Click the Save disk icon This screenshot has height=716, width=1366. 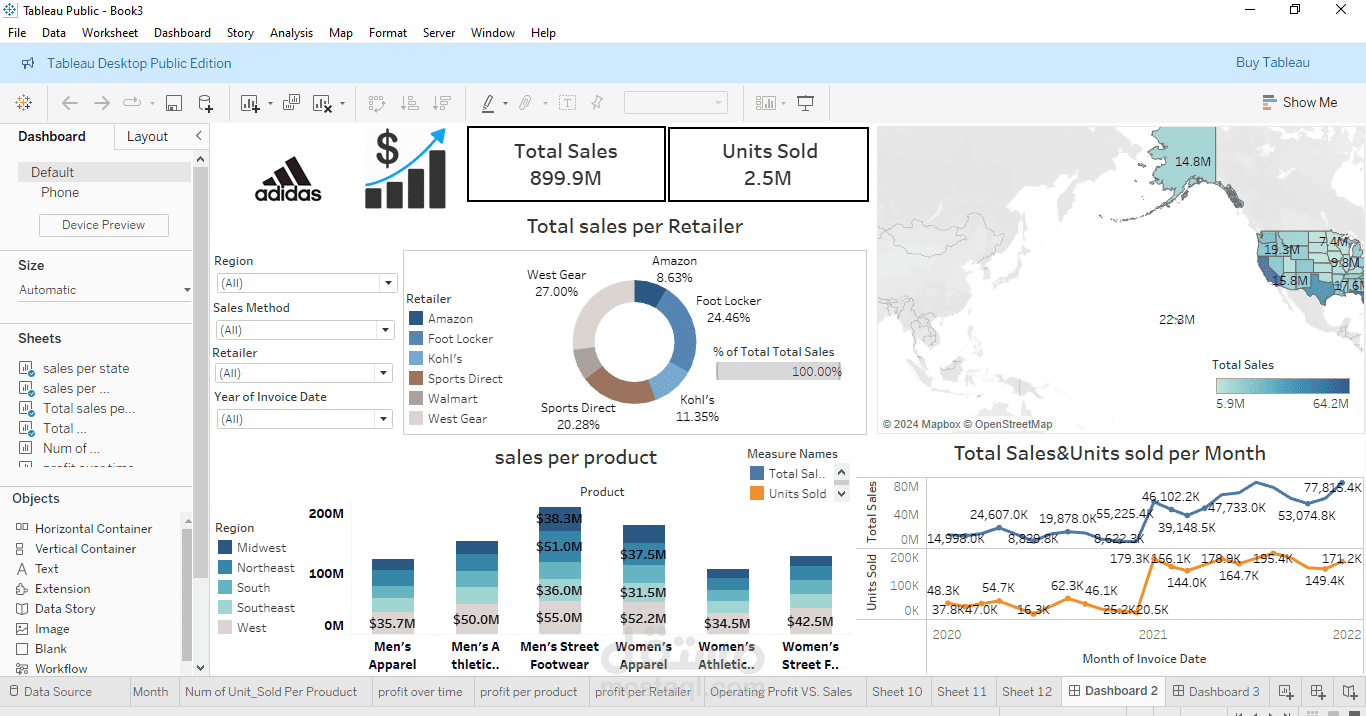pos(174,103)
